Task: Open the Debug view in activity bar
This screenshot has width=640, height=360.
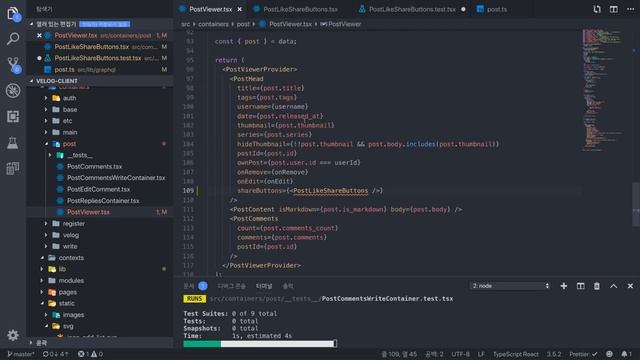Action: (x=13, y=91)
